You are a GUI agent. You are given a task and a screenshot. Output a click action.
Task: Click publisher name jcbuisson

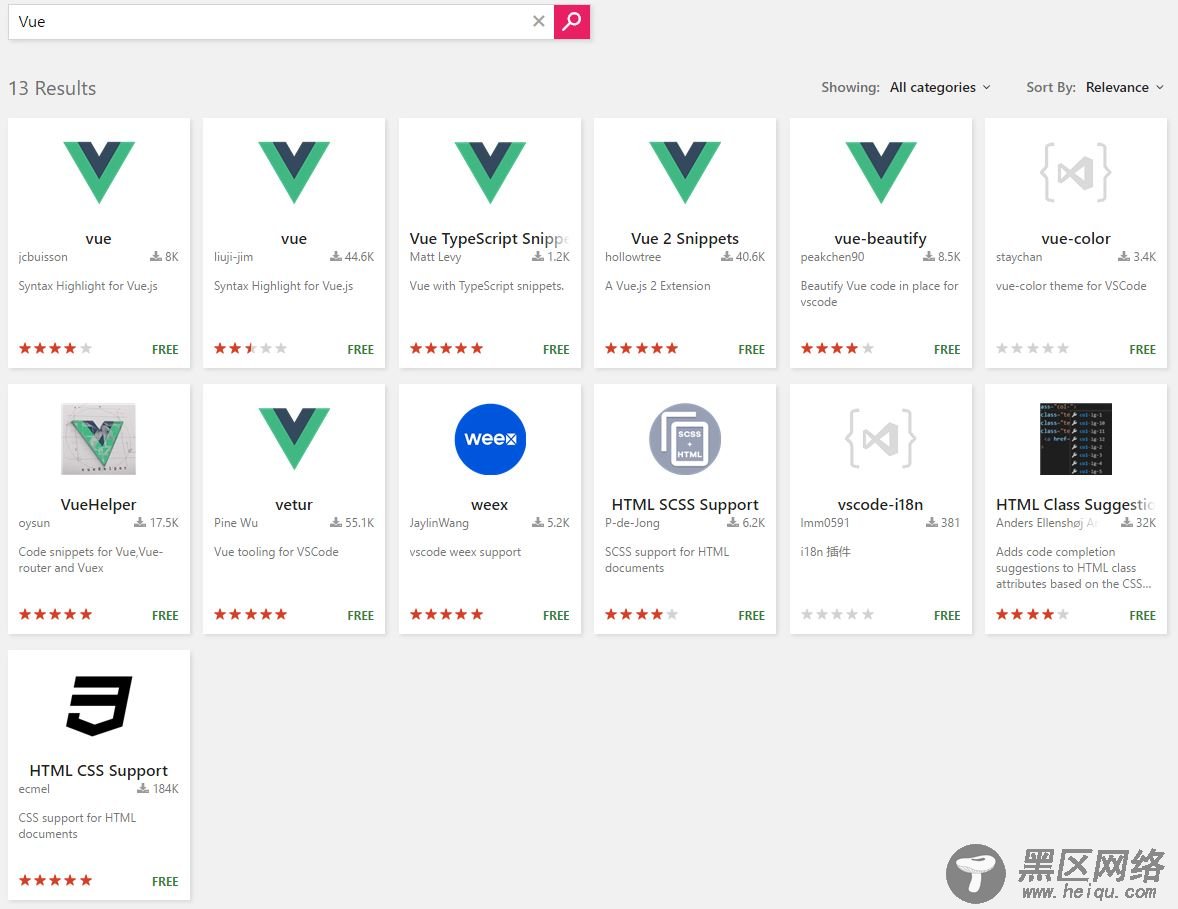click(43, 257)
